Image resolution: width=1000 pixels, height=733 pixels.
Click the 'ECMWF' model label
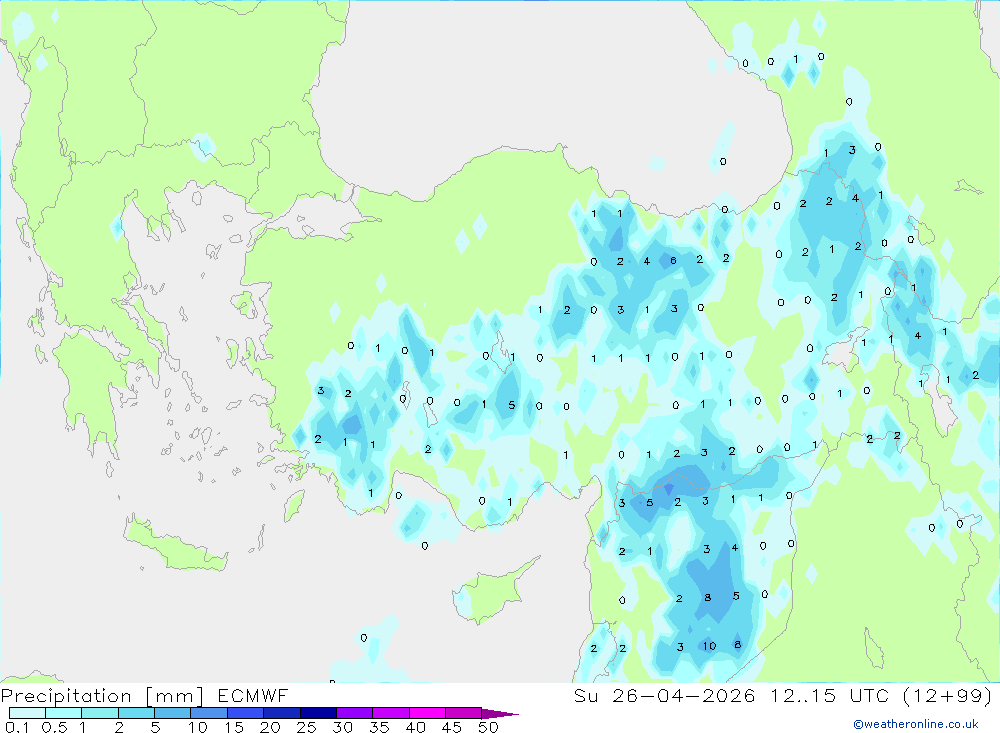click(x=253, y=696)
